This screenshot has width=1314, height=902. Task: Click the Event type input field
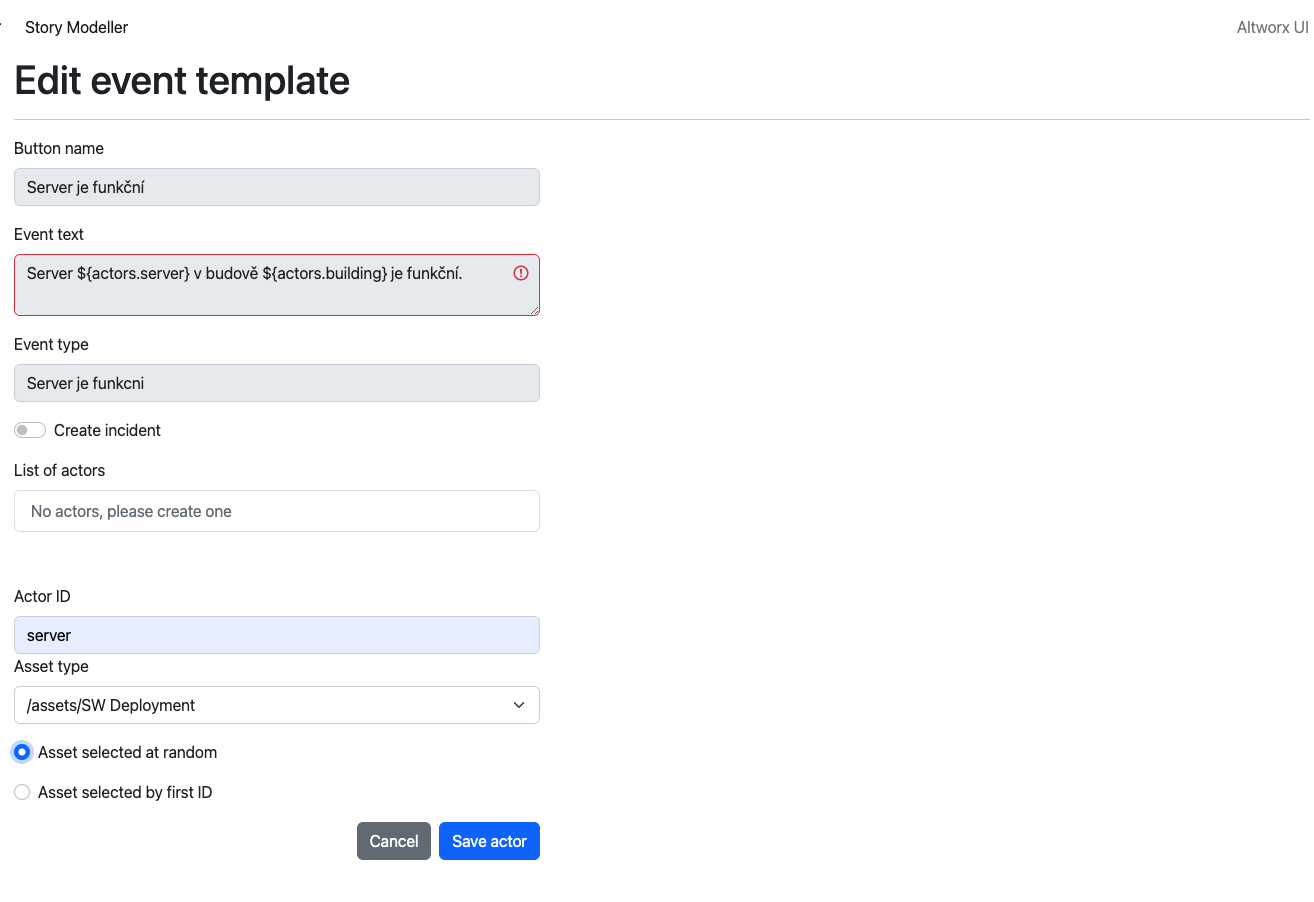(x=276, y=383)
